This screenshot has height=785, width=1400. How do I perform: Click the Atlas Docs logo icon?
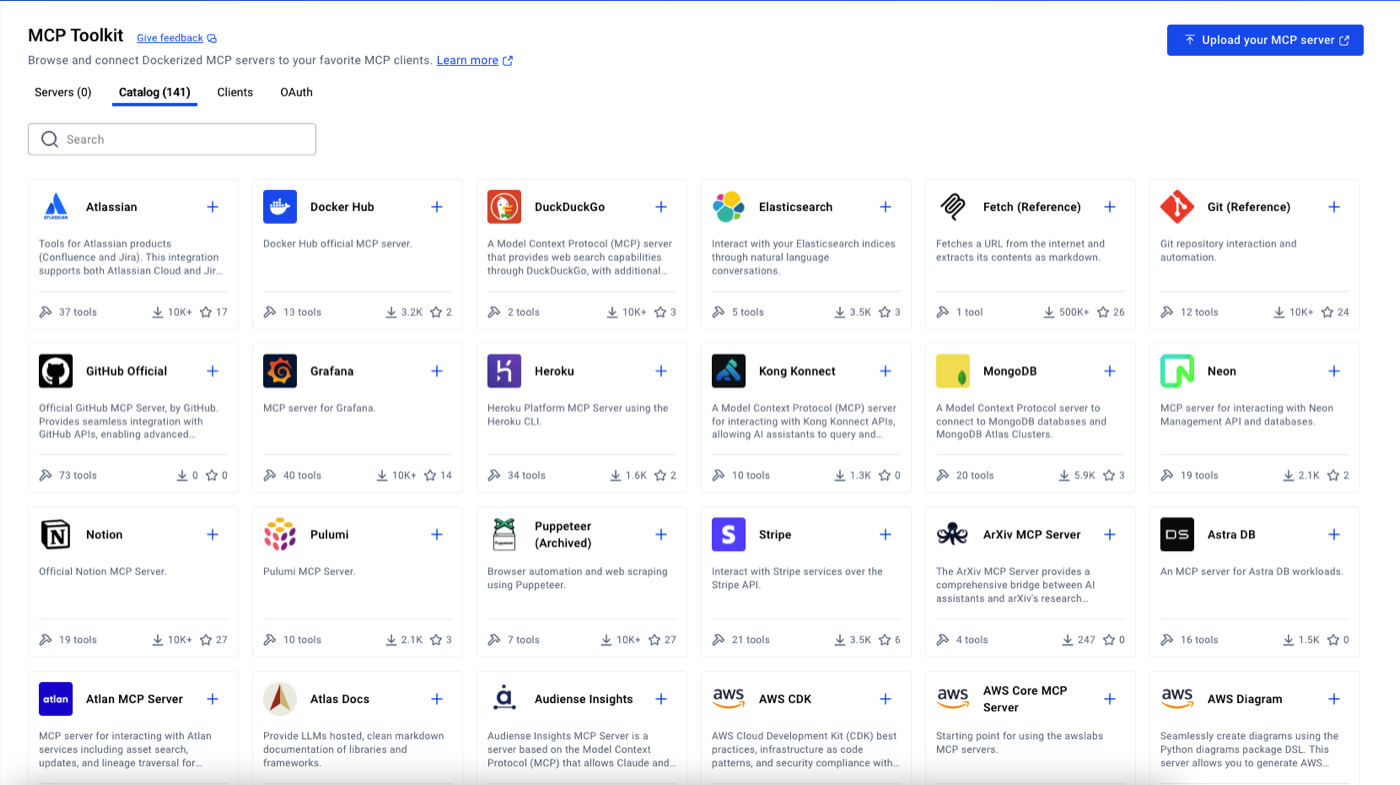tap(280, 699)
